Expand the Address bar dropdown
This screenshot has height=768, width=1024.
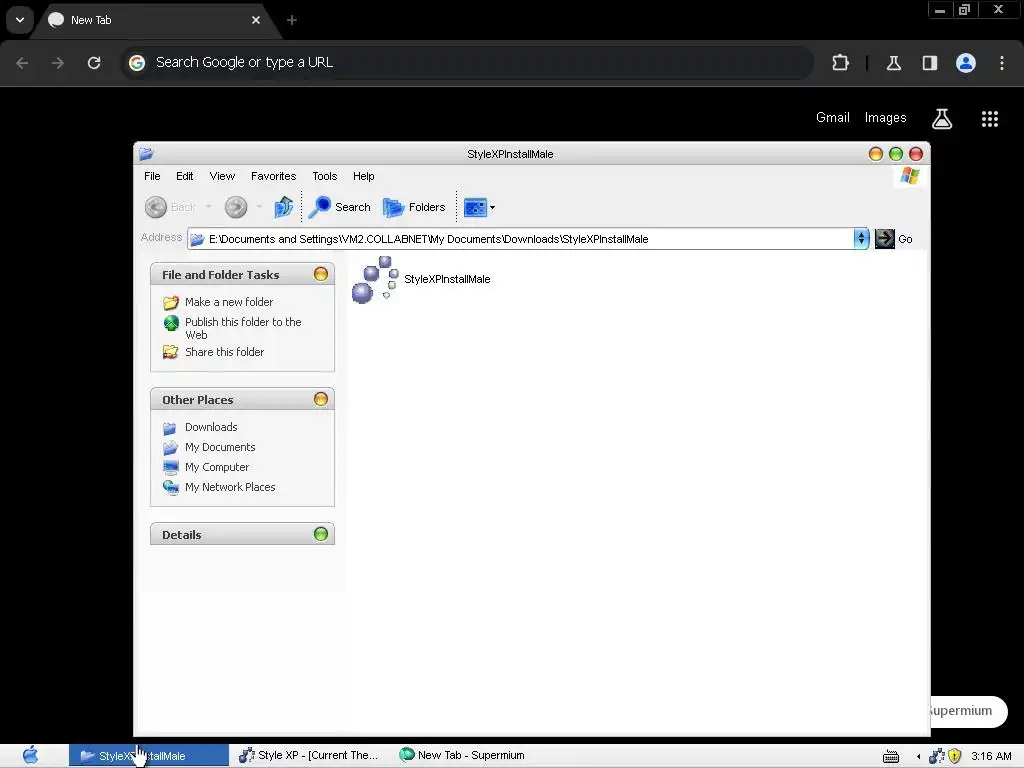point(861,238)
